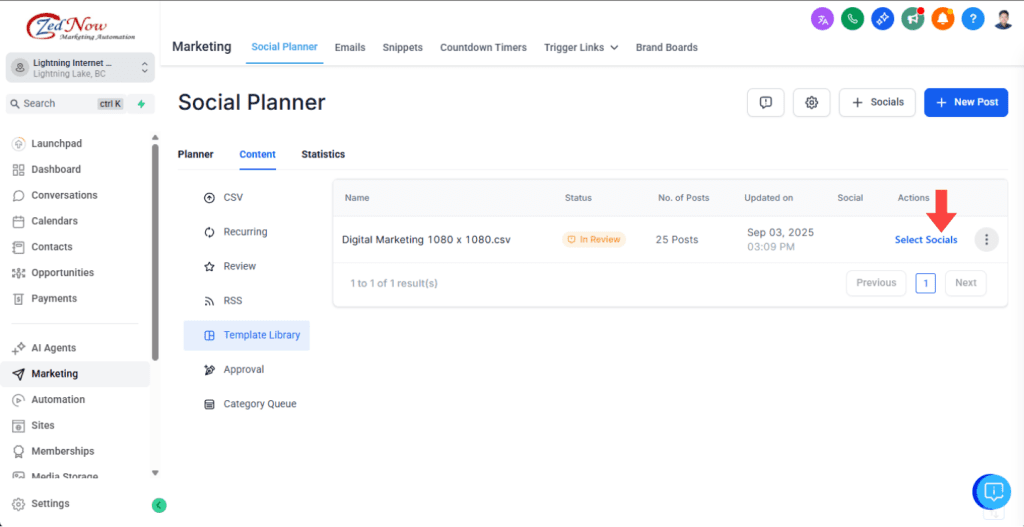Open the chat support widget
The image size is (1024, 527).
click(992, 491)
